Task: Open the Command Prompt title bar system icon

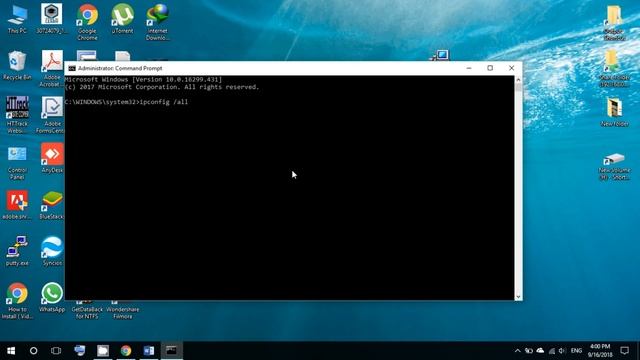Action: click(x=72, y=68)
